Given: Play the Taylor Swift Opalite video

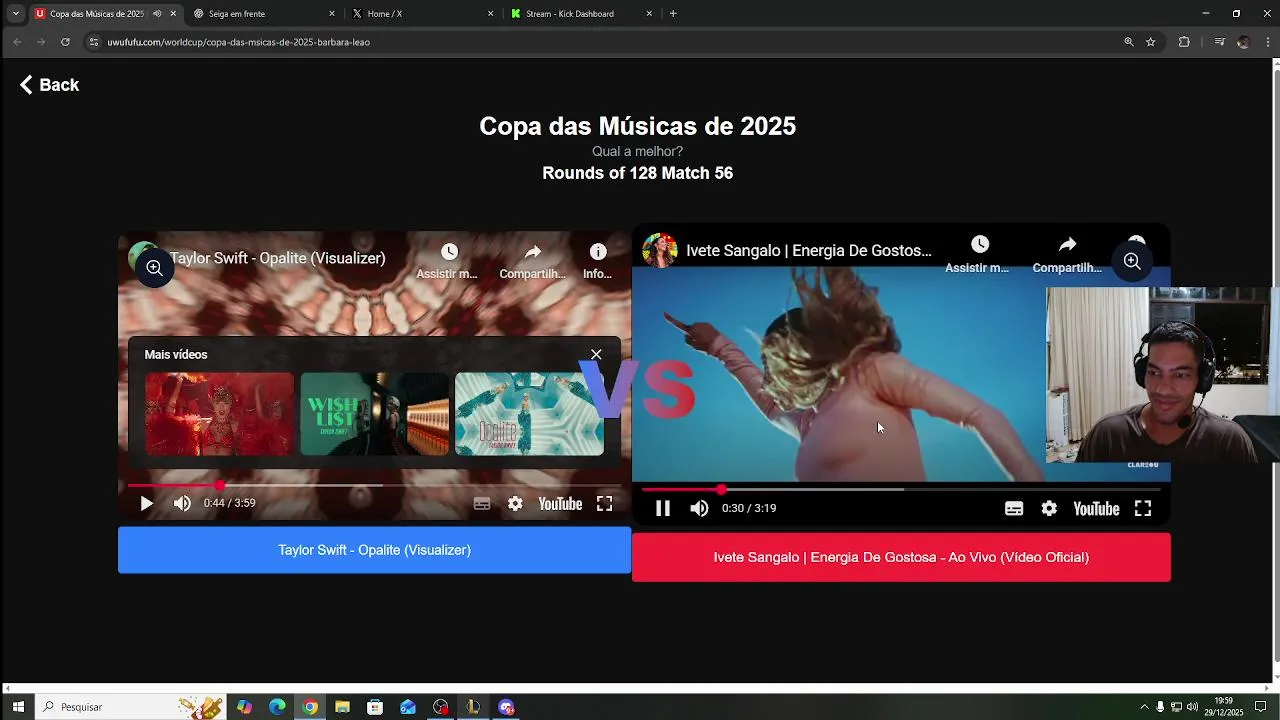Looking at the screenshot, I should point(146,503).
